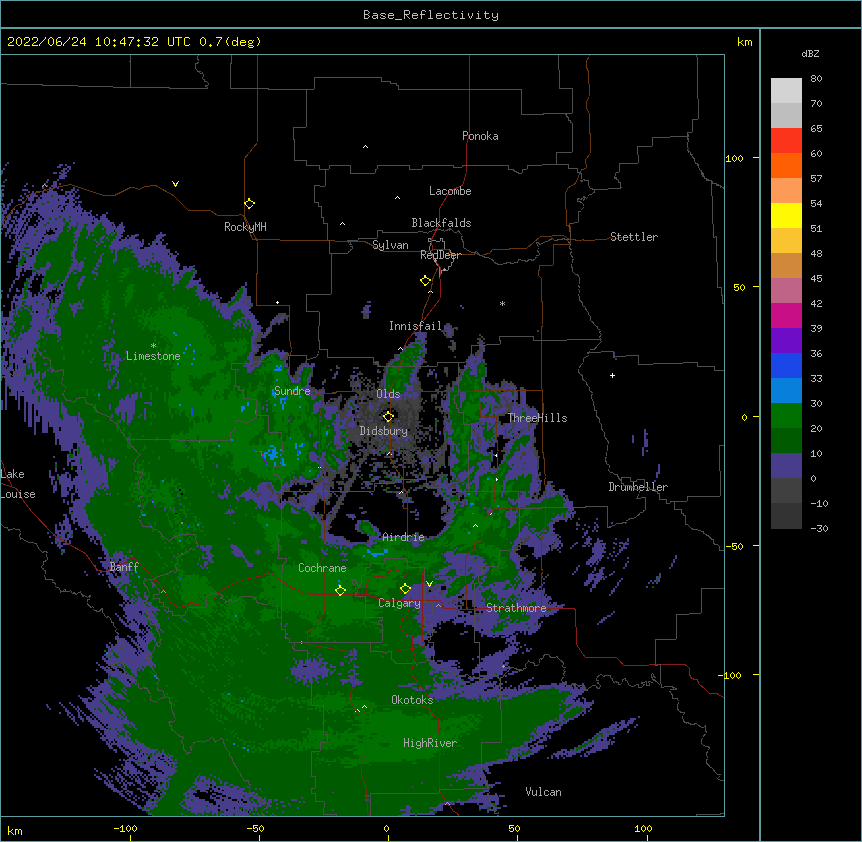Click the Ponoka city label
Viewport: 862px width, 842px height.
tap(480, 136)
